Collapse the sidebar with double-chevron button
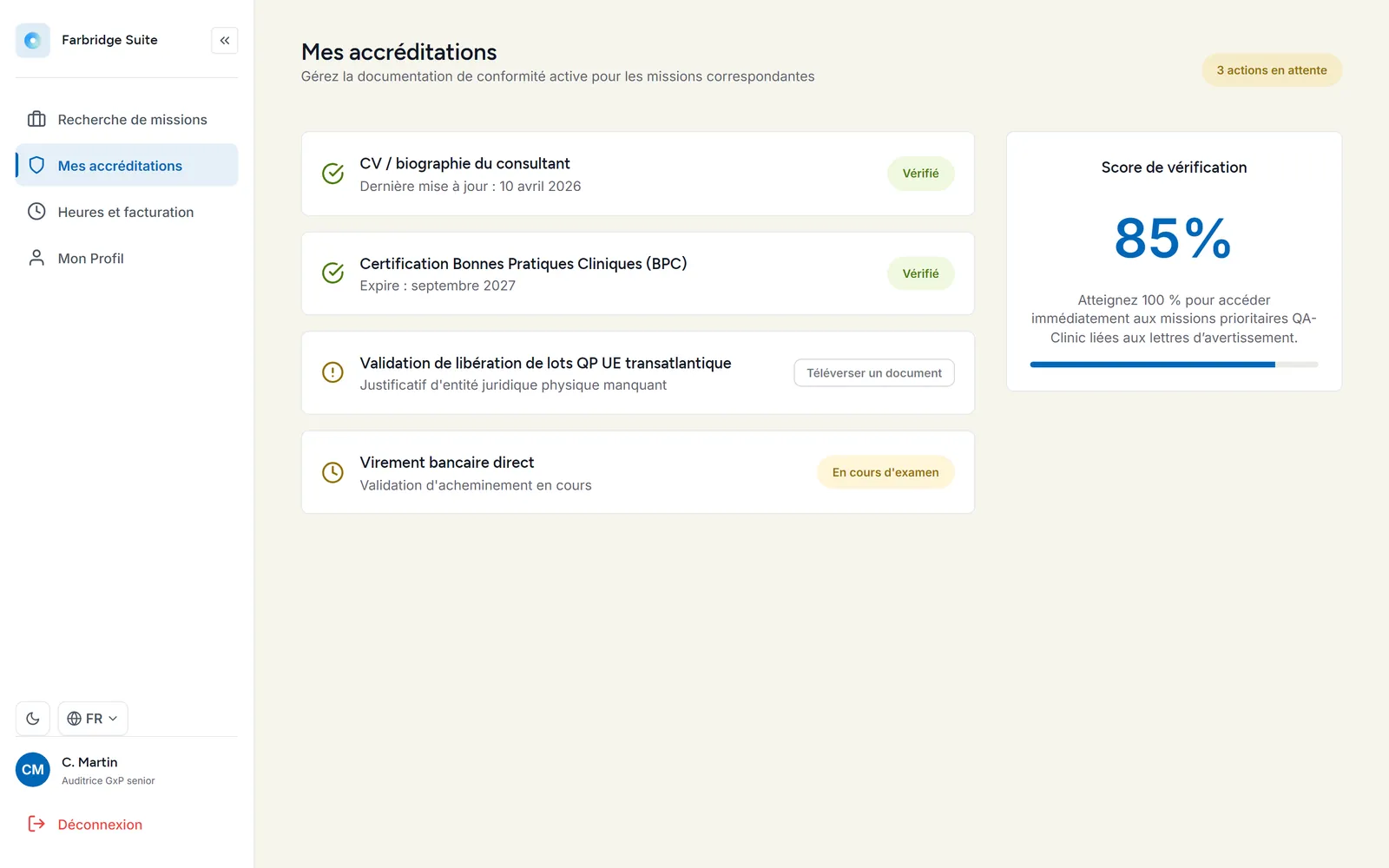Image resolution: width=1389 pixels, height=868 pixels. click(225, 40)
